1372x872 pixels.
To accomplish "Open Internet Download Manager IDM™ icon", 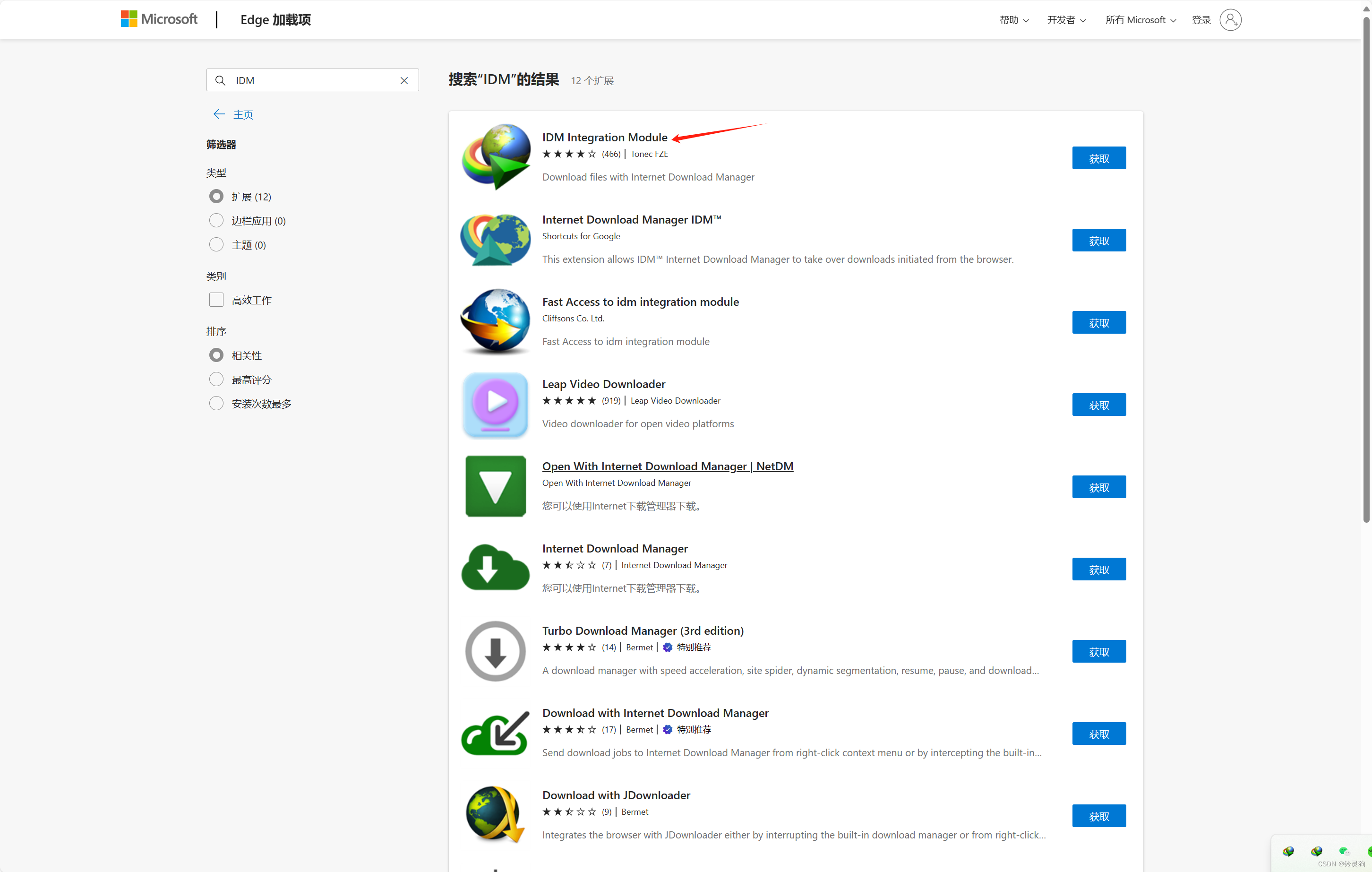I will click(x=496, y=239).
